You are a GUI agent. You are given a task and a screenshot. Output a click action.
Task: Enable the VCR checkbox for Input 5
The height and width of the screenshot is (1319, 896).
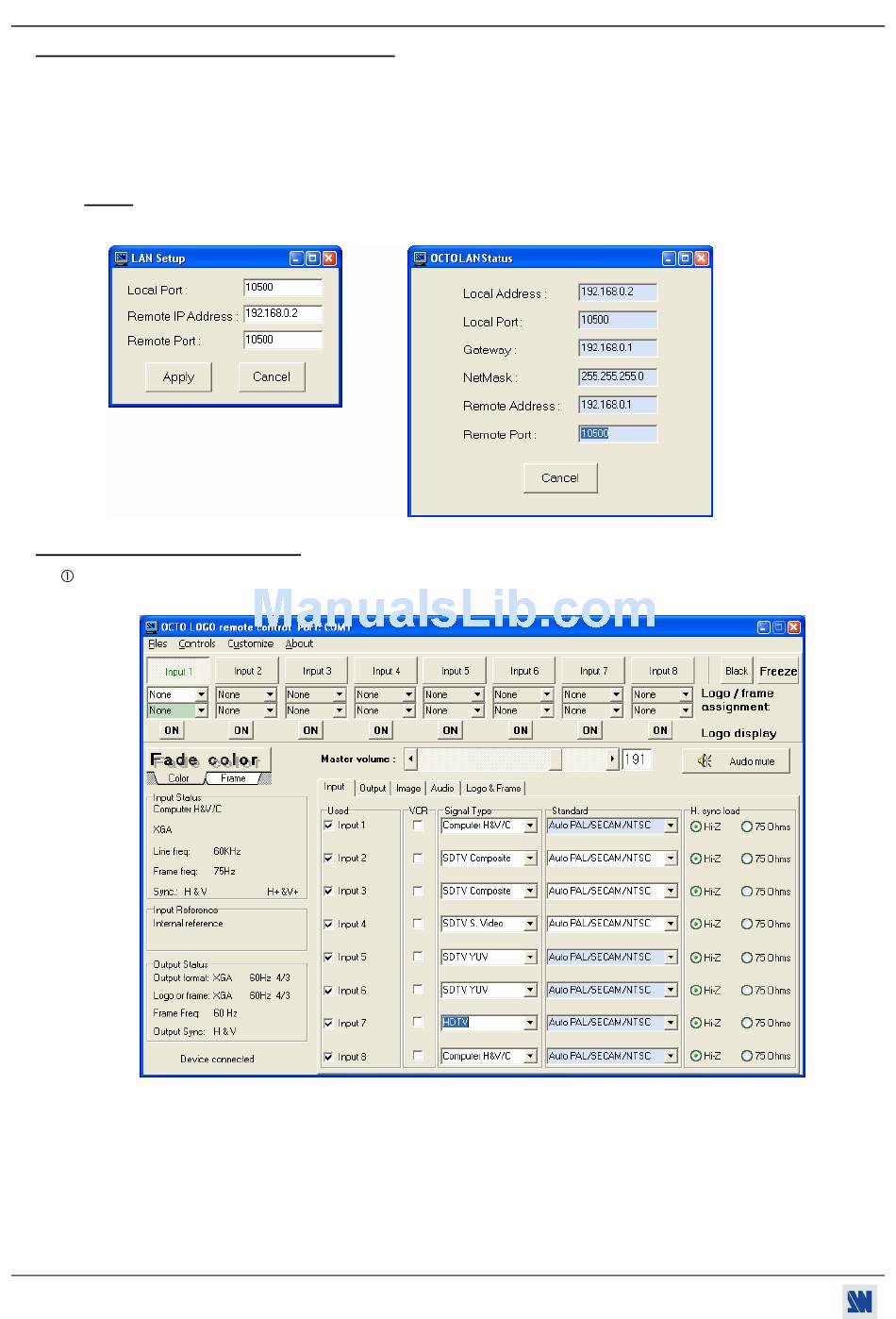click(418, 957)
